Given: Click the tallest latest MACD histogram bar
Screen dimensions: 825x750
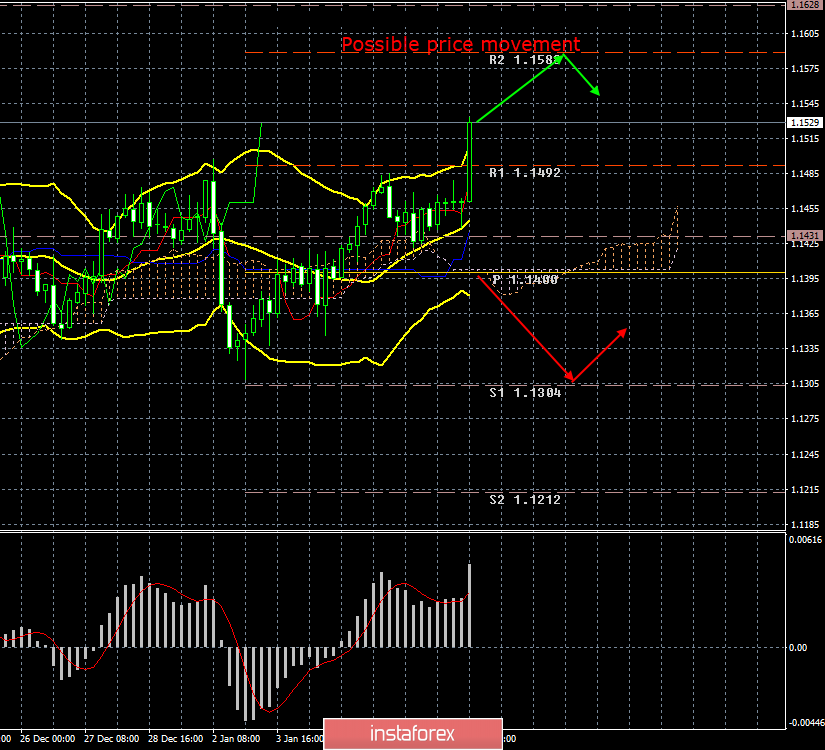Looking at the screenshot, I should pyautogui.click(x=469, y=605).
